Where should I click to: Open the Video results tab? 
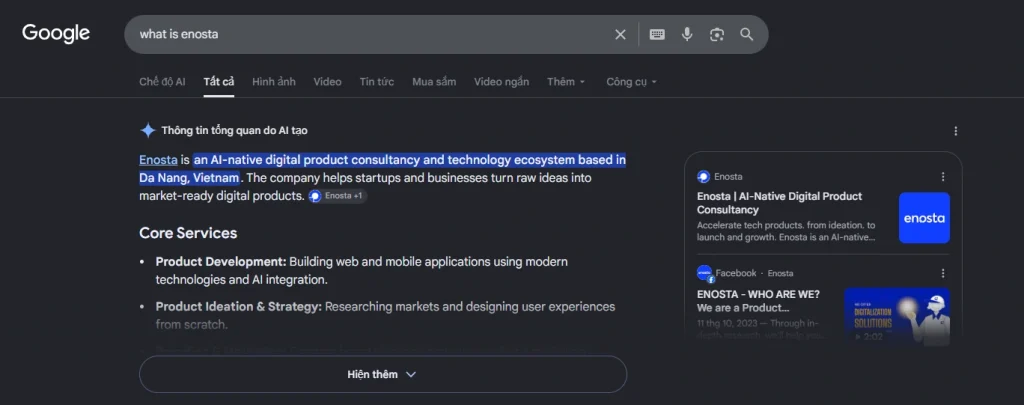pyautogui.click(x=327, y=82)
